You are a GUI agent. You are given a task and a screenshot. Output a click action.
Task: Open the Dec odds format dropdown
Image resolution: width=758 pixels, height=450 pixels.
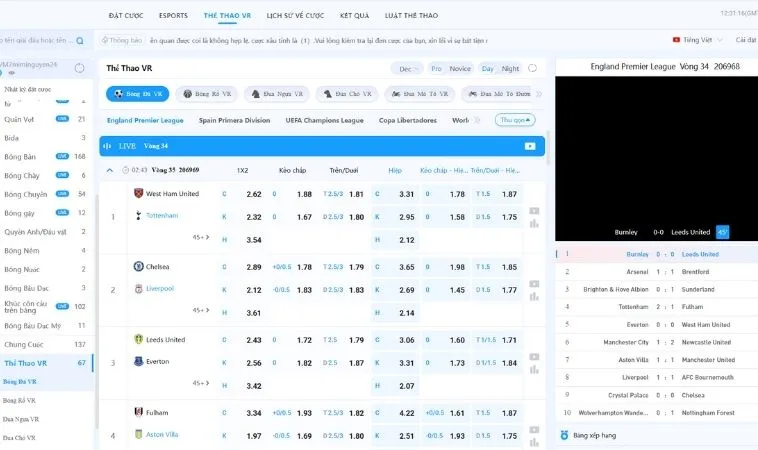point(408,69)
